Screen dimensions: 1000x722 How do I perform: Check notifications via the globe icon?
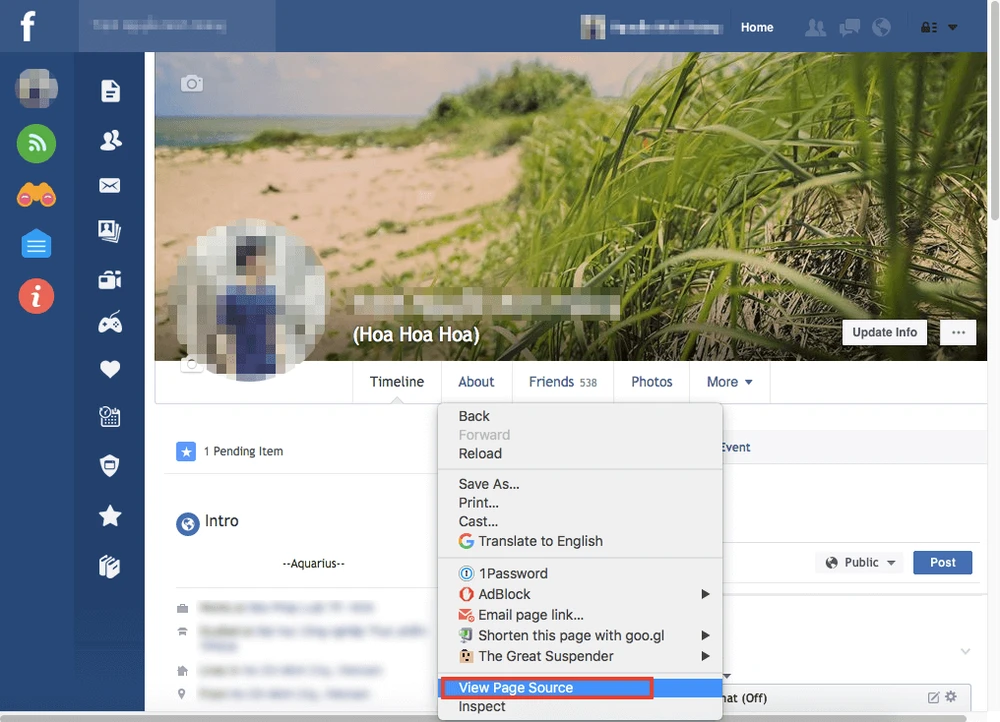(x=881, y=27)
